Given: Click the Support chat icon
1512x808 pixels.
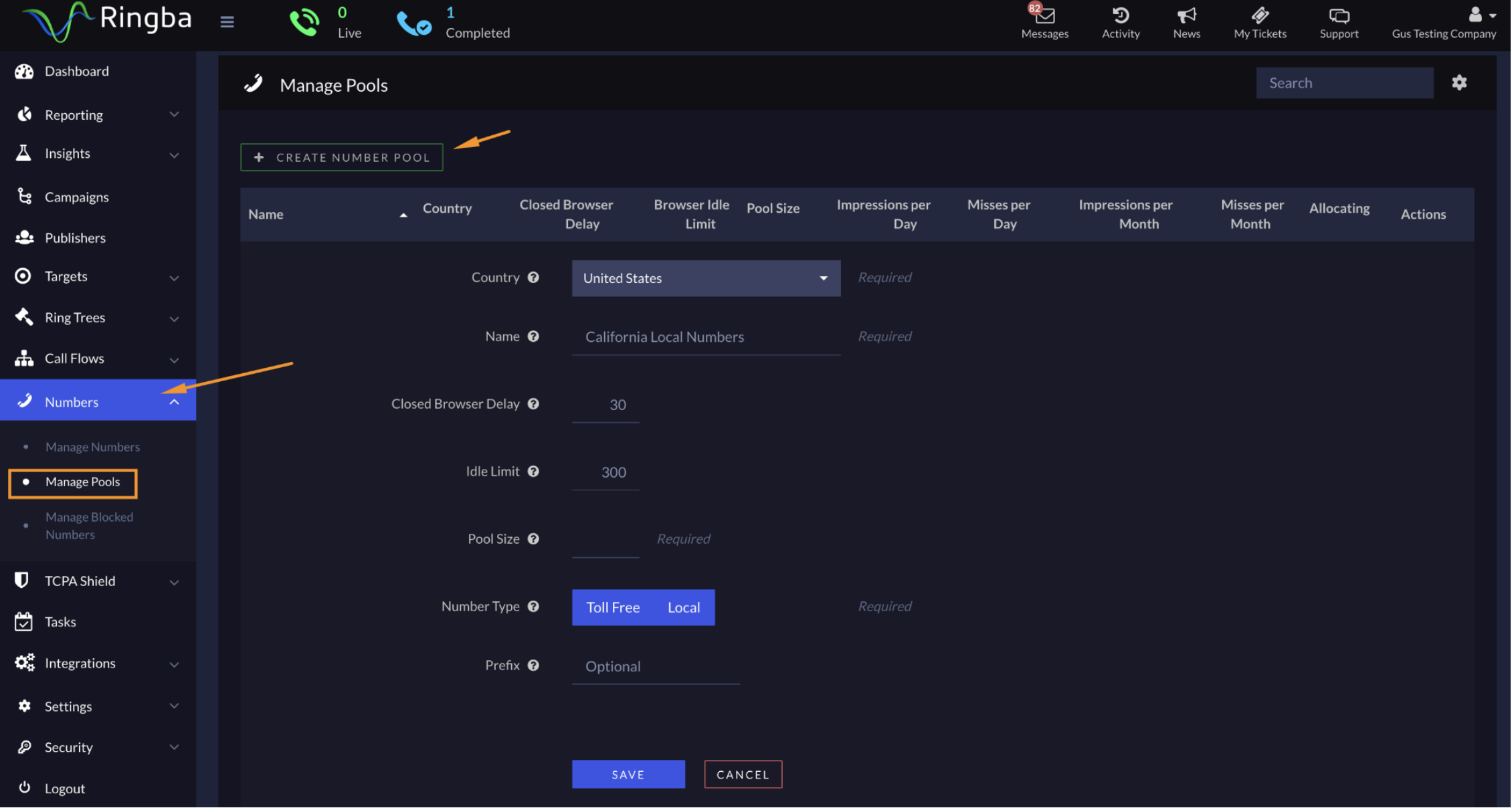Looking at the screenshot, I should pos(1339,16).
